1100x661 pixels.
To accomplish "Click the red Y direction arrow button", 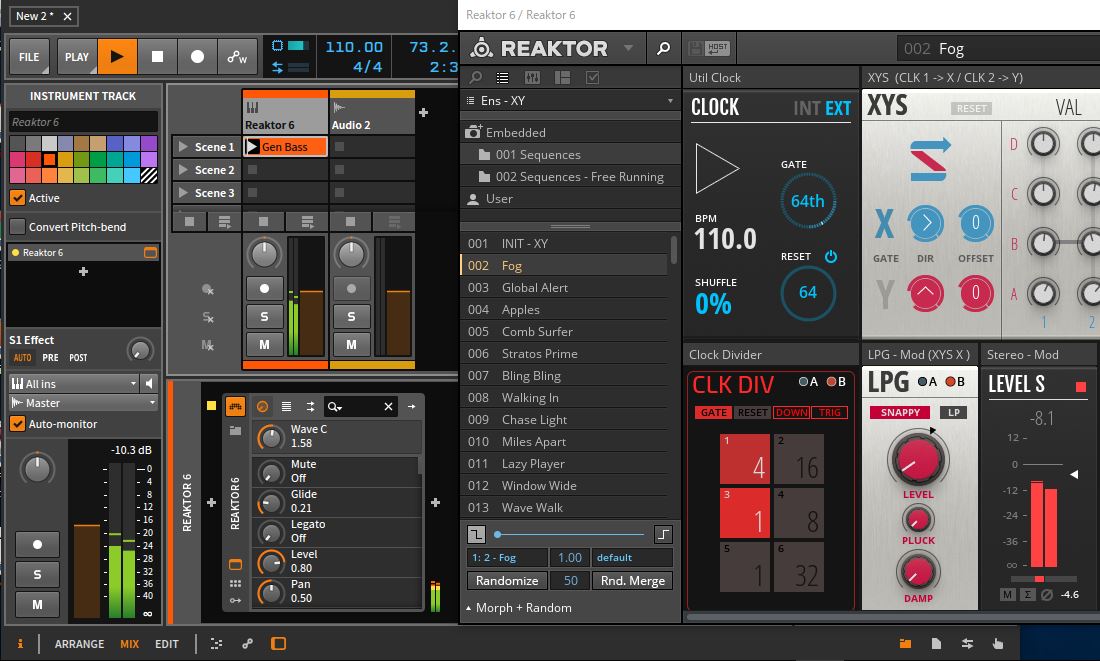I will point(925,293).
